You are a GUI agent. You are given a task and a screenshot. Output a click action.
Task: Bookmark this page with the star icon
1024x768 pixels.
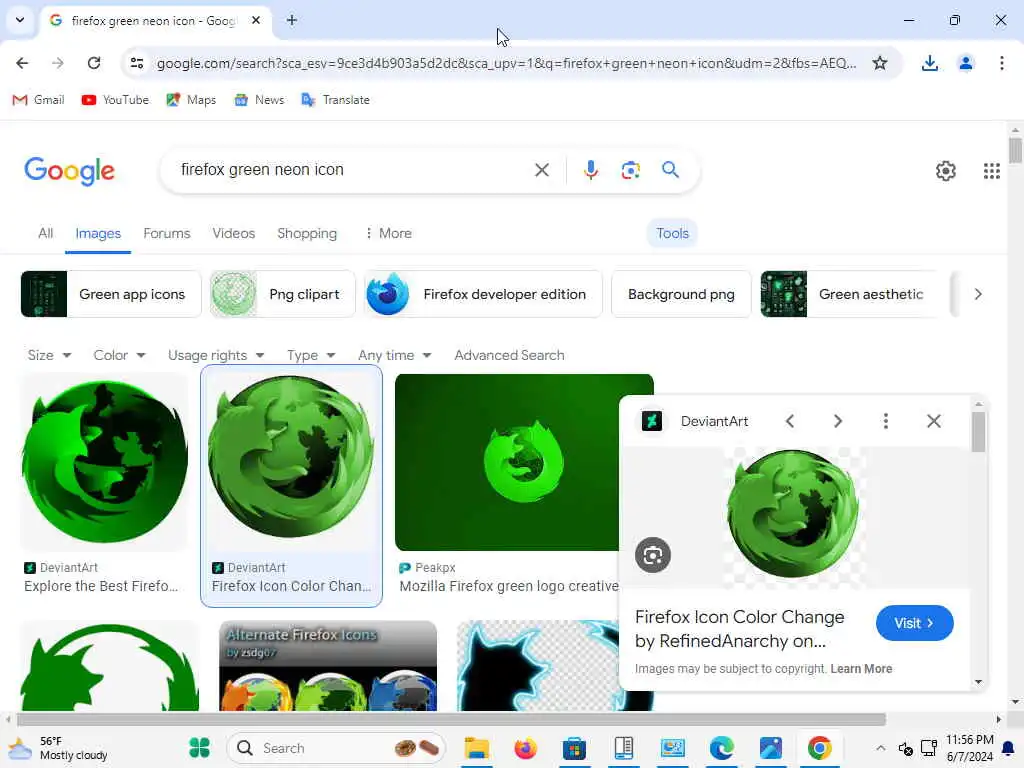click(880, 63)
